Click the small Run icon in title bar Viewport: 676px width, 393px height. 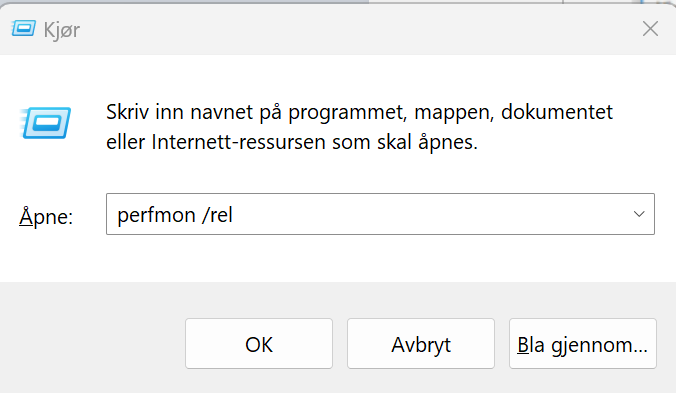(23, 29)
